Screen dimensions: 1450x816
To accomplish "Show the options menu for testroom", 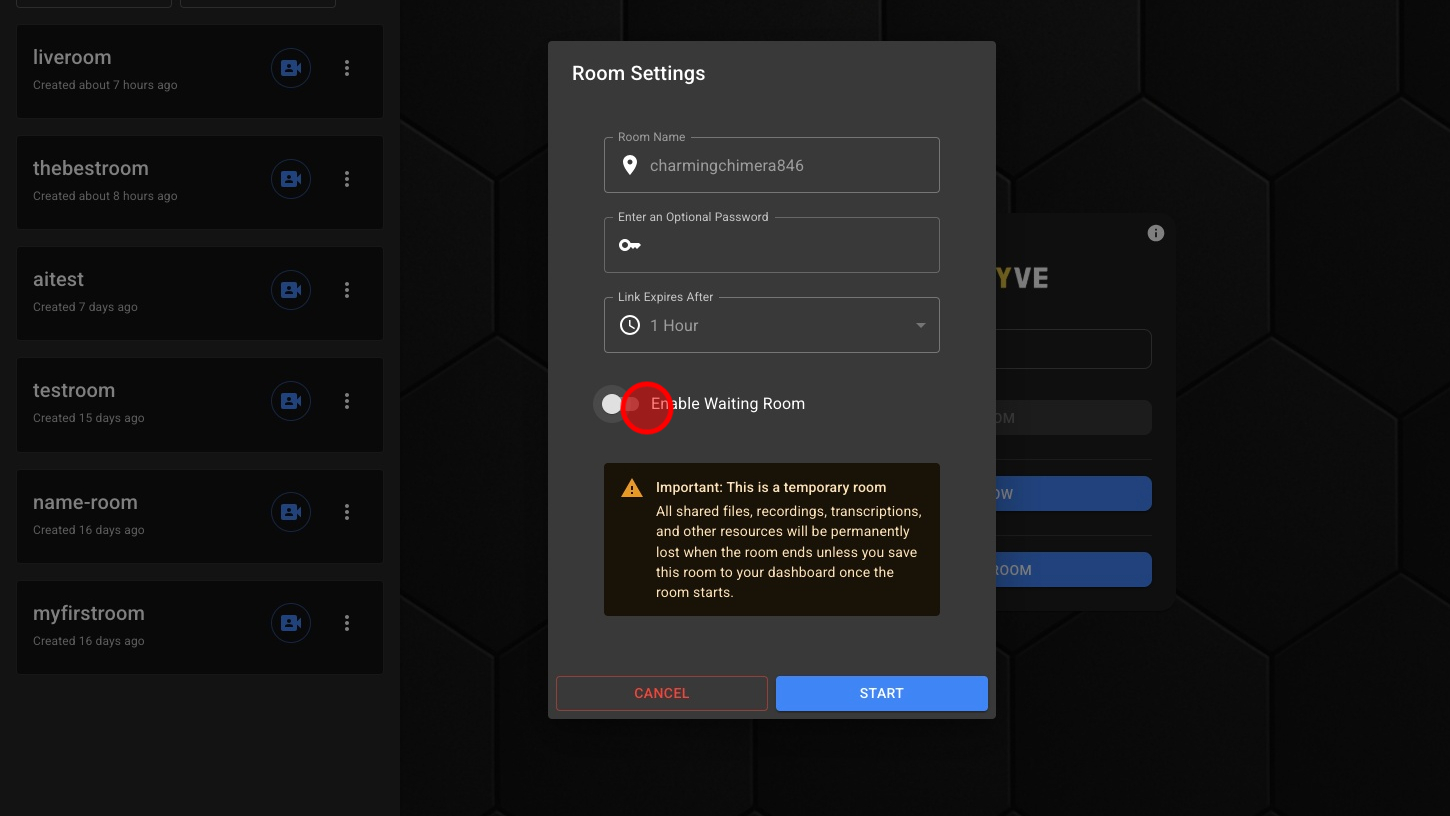I will coord(347,401).
